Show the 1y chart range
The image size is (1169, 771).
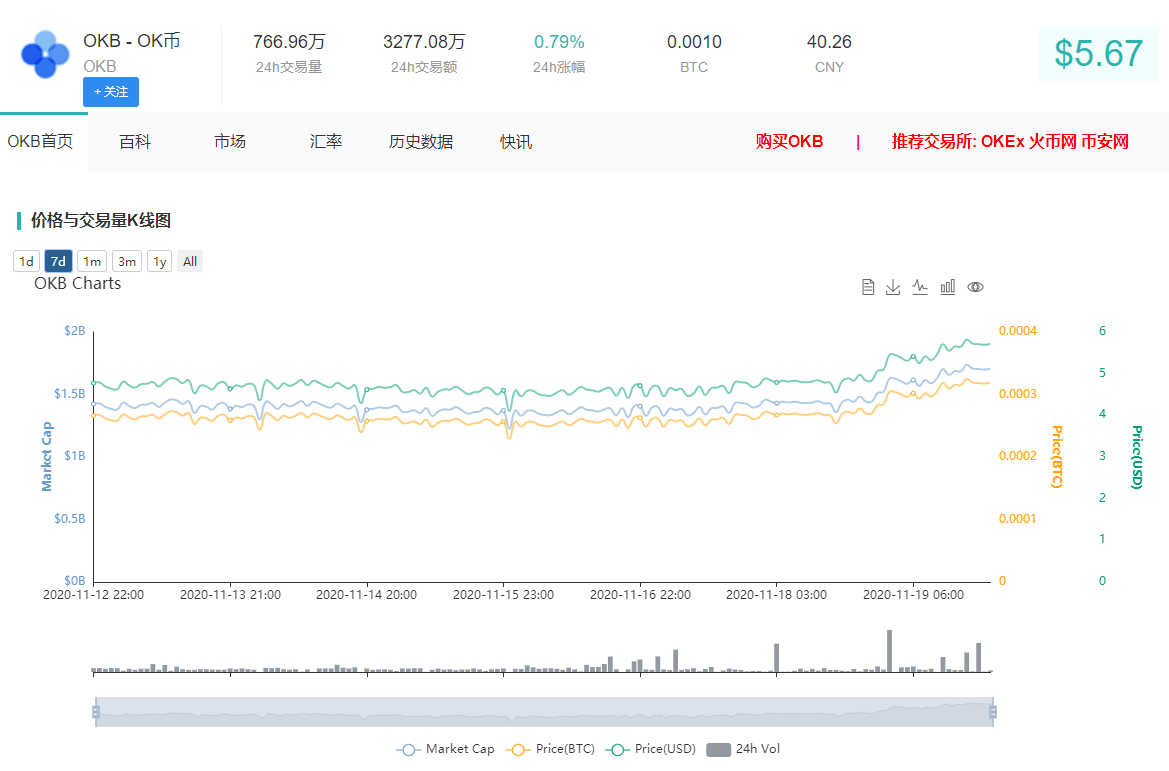pos(159,262)
